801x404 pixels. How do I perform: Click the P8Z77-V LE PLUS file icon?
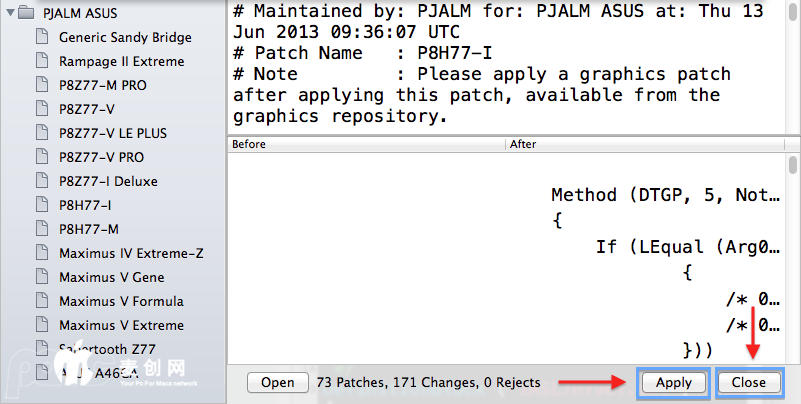click(40, 133)
